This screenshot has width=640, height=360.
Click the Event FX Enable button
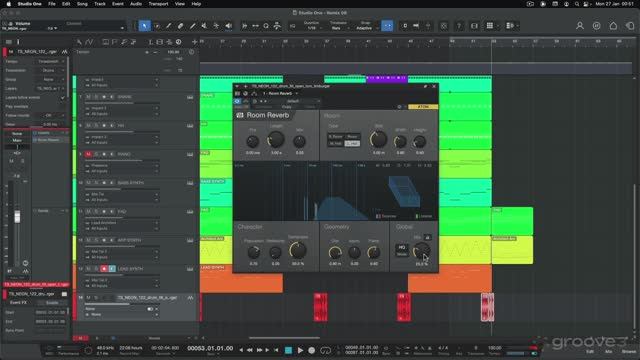click(52, 303)
